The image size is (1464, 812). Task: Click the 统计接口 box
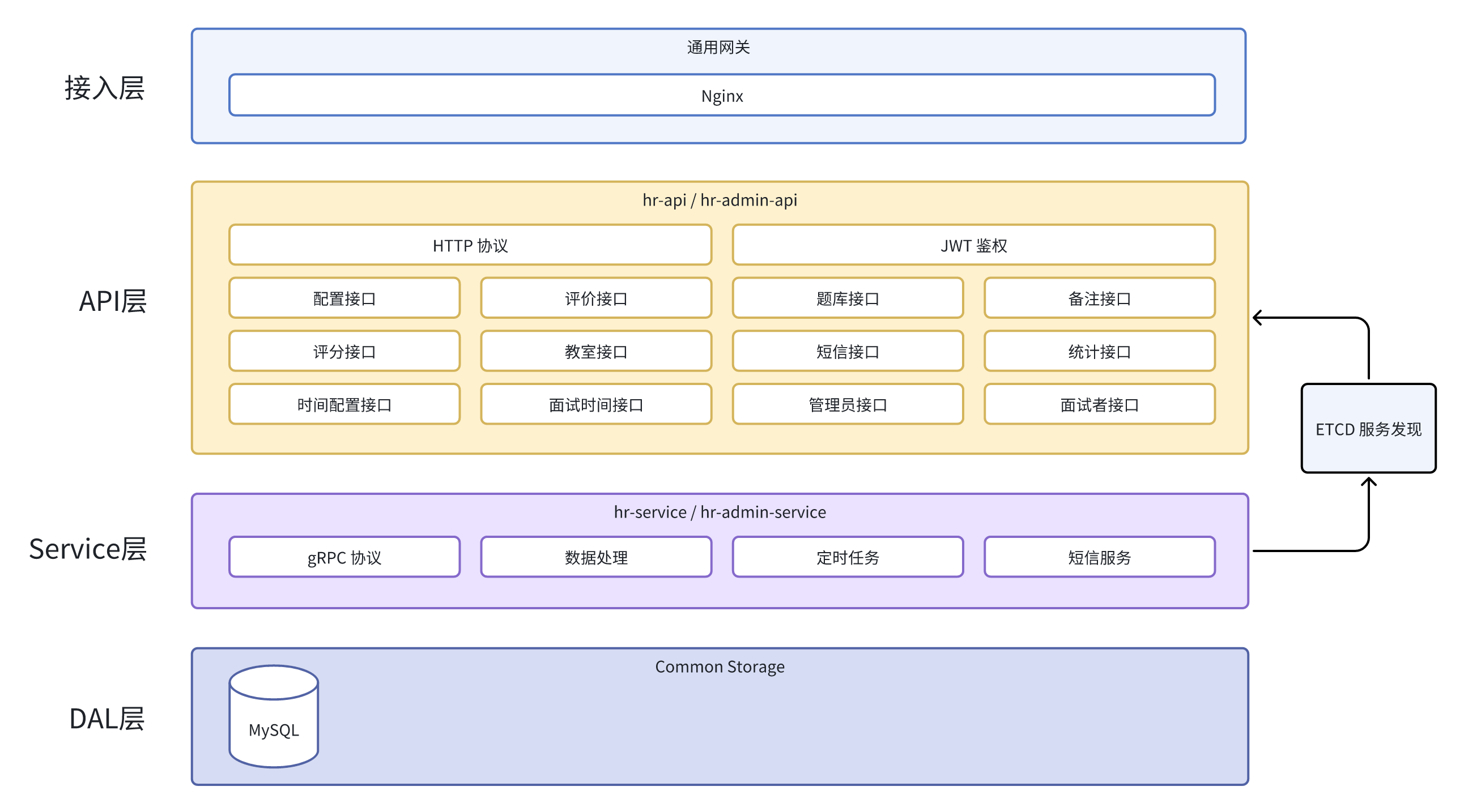1100,351
